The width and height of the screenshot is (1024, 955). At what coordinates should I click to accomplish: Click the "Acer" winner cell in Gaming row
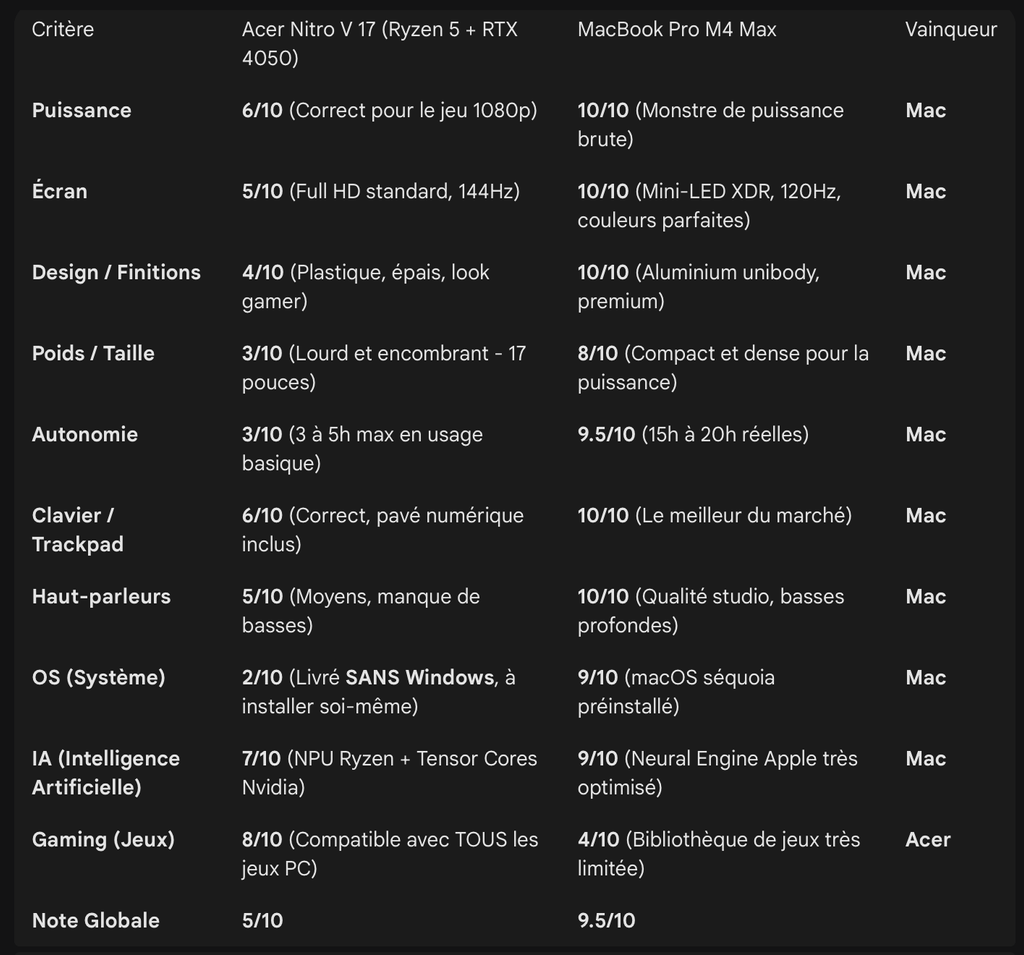tap(928, 840)
